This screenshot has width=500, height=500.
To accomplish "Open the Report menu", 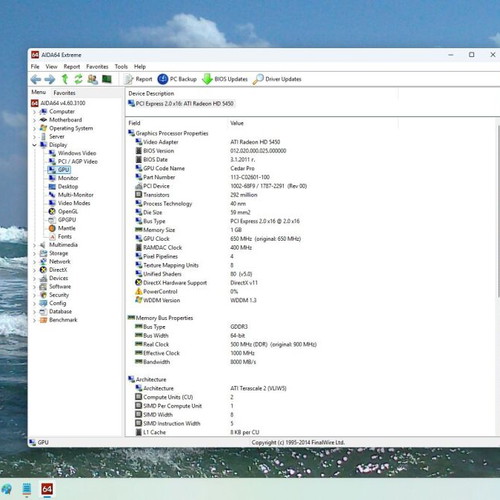I will (72, 67).
